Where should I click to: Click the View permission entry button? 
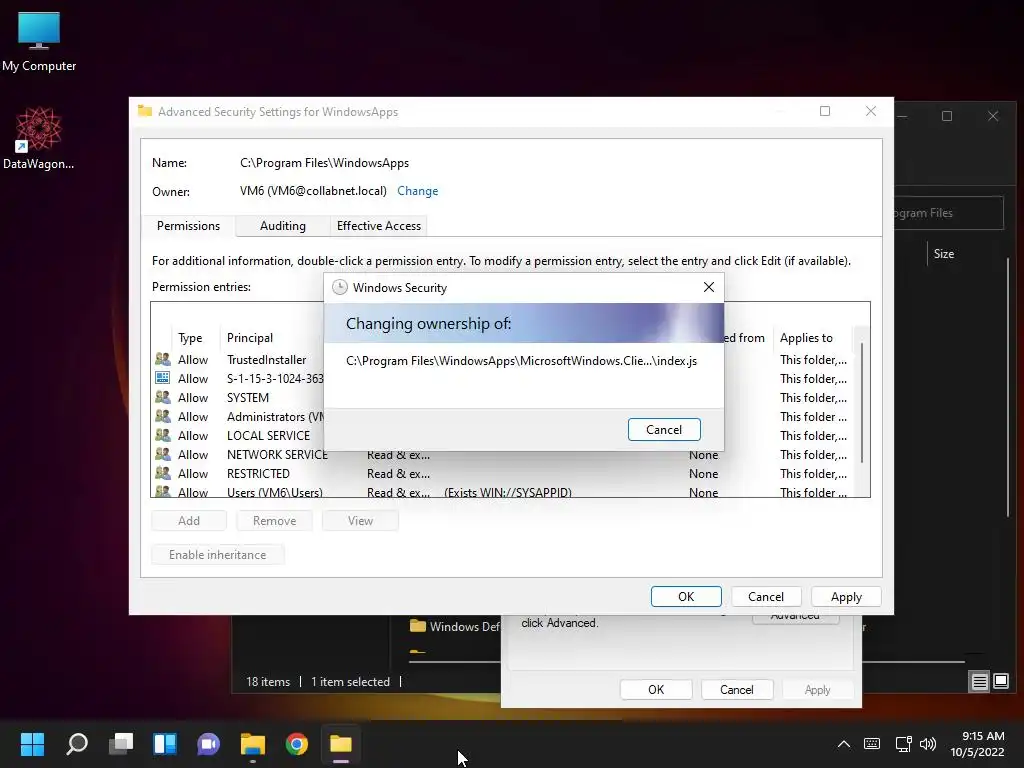[360, 520]
